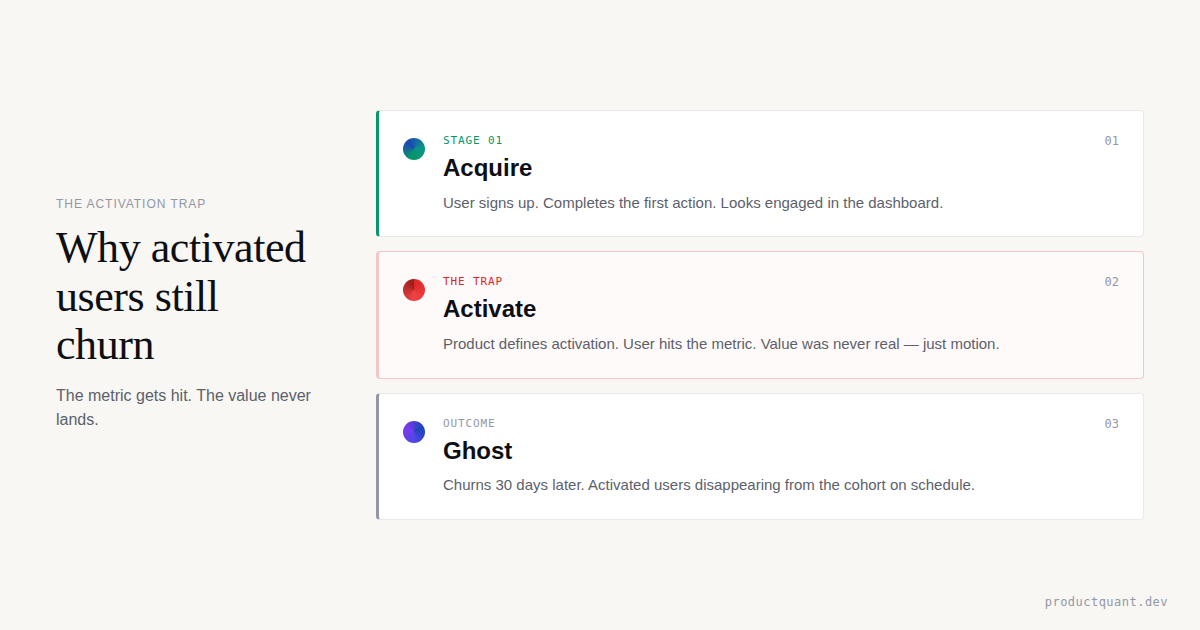Click number 01 on Acquire card
Screen dimensions: 1200x630
[1111, 141]
